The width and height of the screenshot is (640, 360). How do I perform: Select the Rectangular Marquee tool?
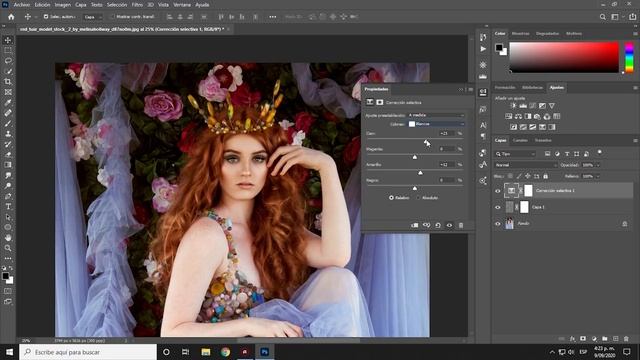pos(8,51)
